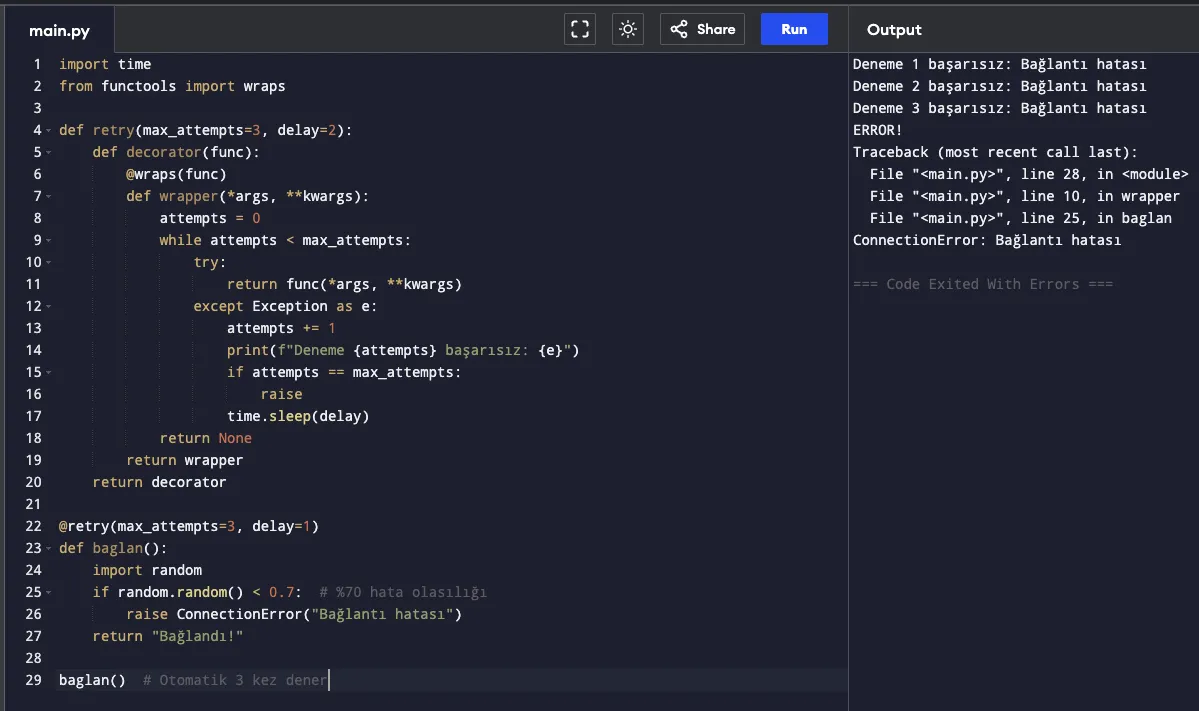Click the Output panel header

point(894,30)
